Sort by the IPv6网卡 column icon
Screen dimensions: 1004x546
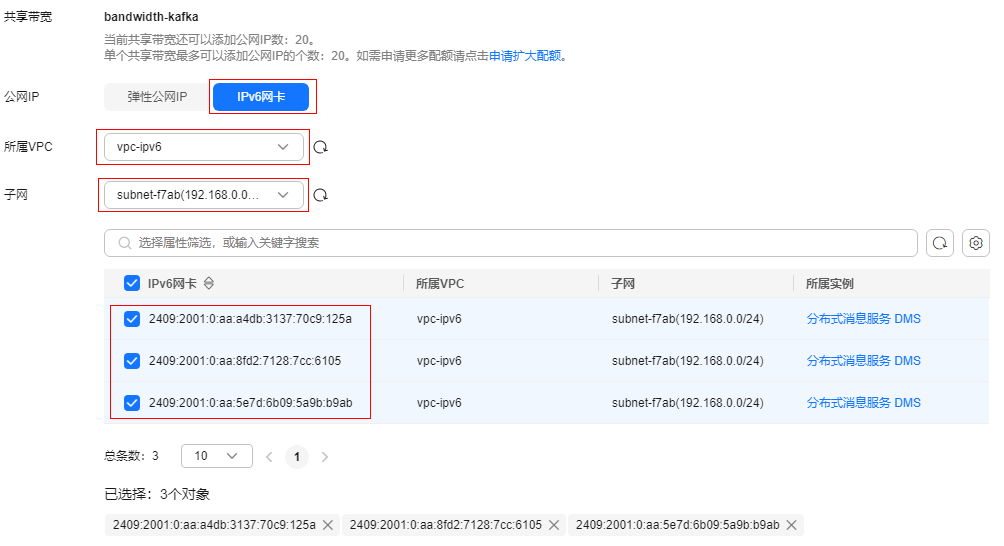point(209,284)
